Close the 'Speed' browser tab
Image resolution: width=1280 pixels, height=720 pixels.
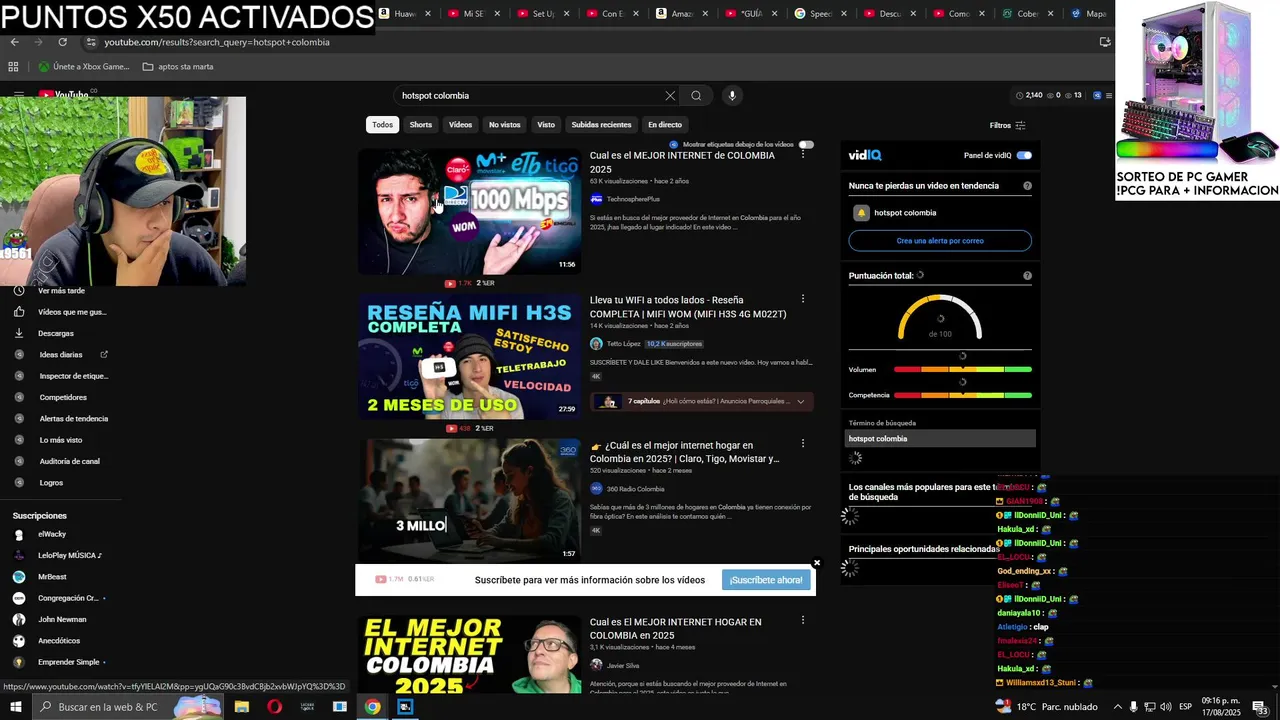click(x=844, y=14)
